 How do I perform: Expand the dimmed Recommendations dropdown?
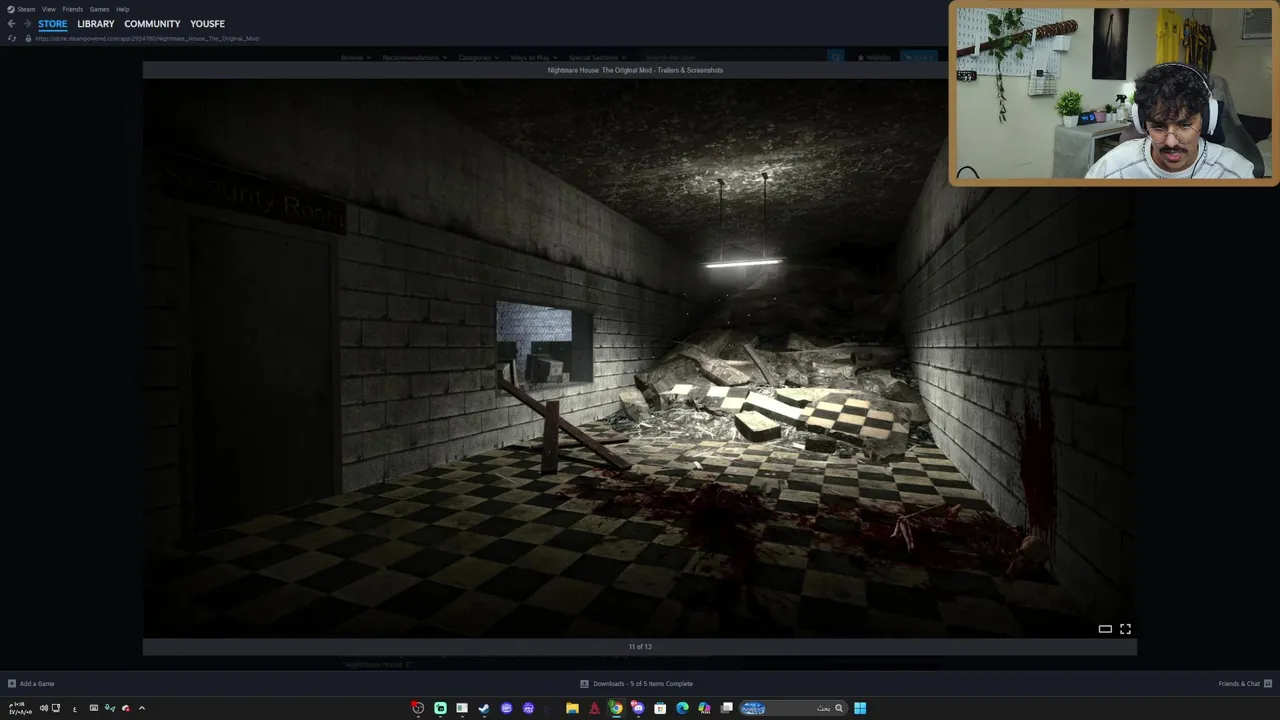[414, 58]
